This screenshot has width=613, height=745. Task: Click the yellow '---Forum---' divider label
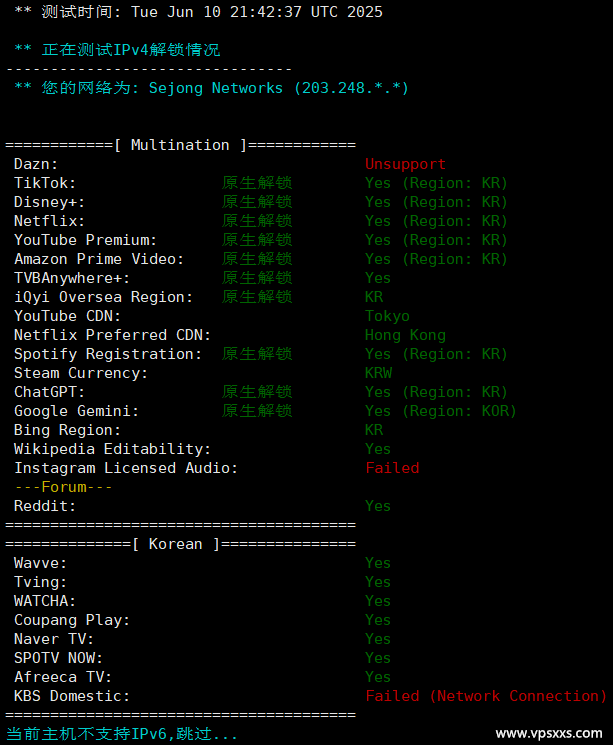point(63,487)
